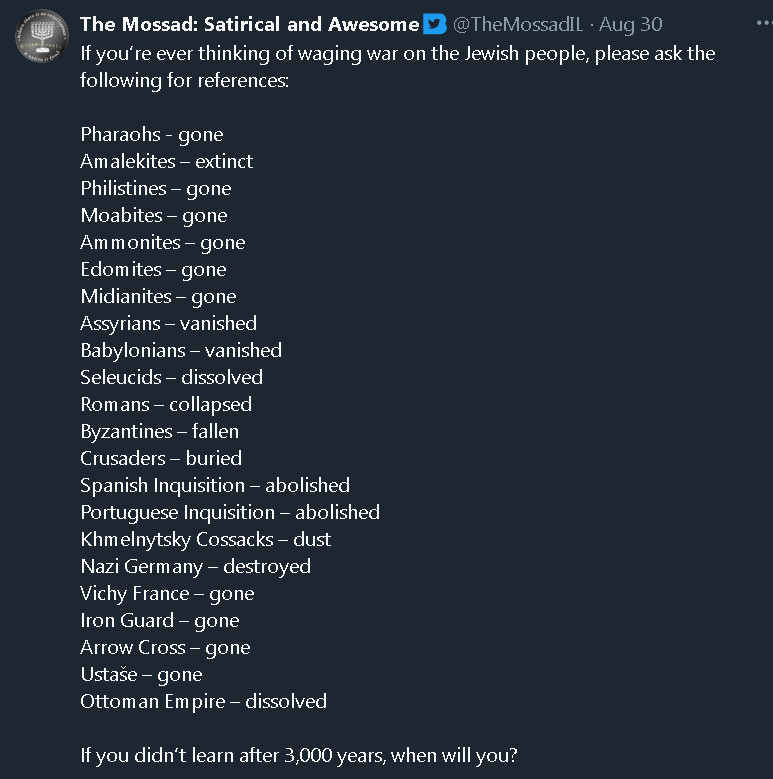Click the "Pharaohs - gone" line
The width and height of the screenshot is (773, 779).
pos(152,134)
